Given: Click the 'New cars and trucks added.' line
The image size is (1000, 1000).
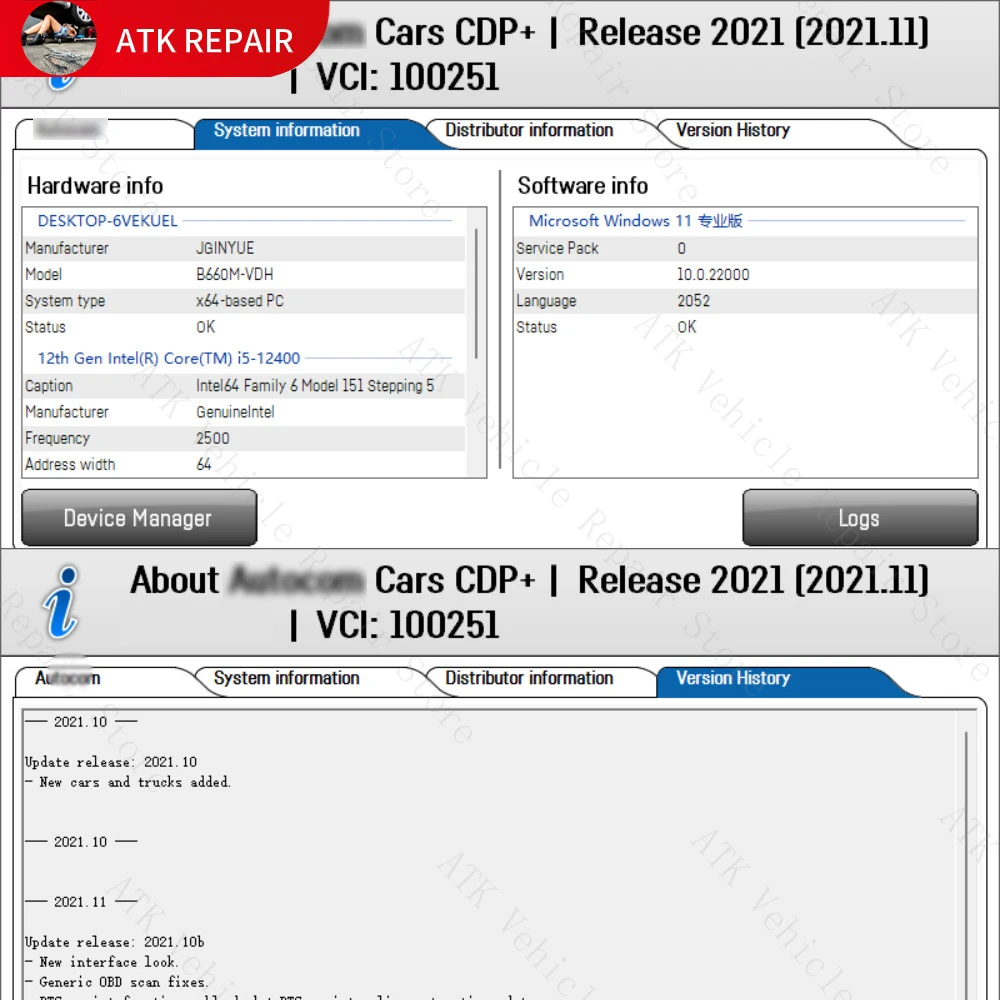Looking at the screenshot, I should (128, 782).
